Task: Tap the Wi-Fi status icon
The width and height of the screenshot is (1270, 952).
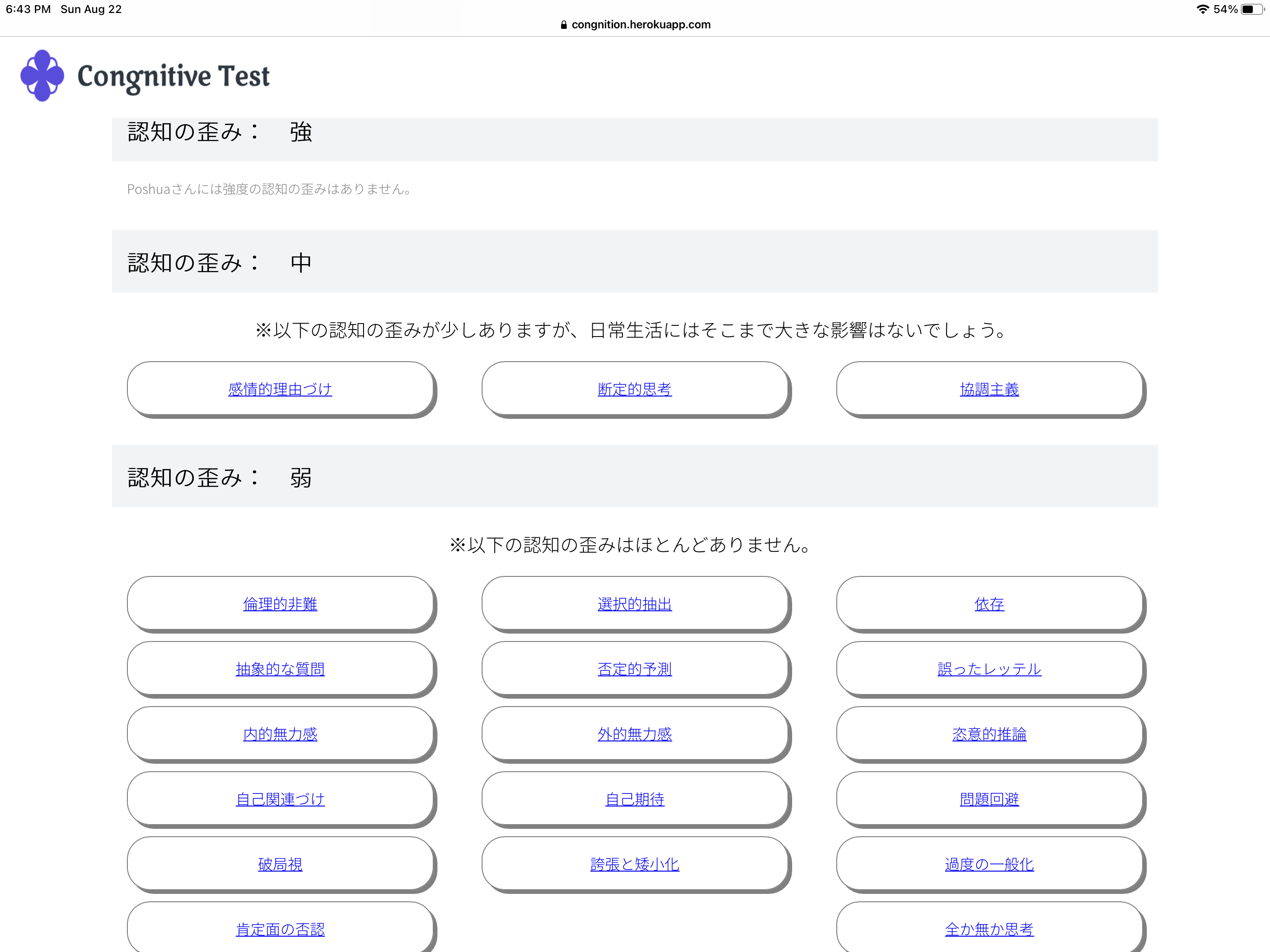Action: (1202, 9)
